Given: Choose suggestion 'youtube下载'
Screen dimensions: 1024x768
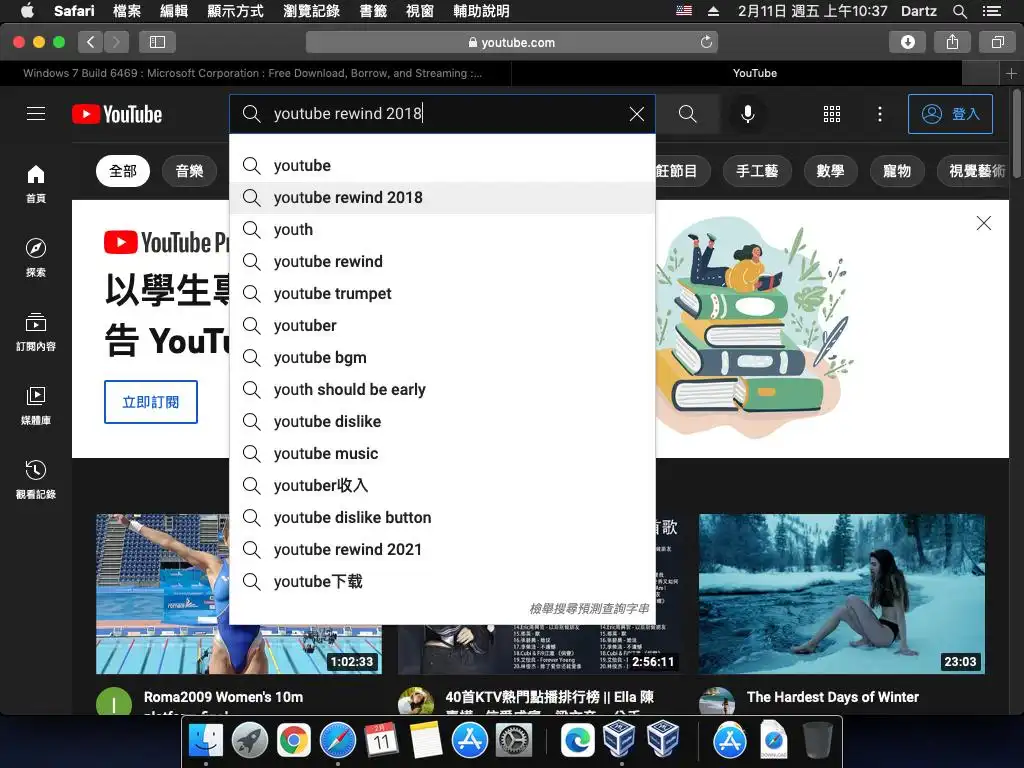Looking at the screenshot, I should [443, 581].
